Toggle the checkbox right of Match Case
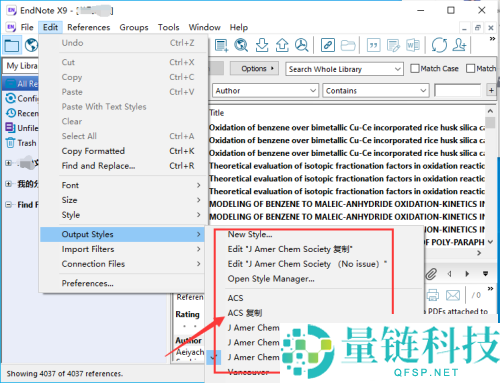500x383 pixels. (x=470, y=68)
